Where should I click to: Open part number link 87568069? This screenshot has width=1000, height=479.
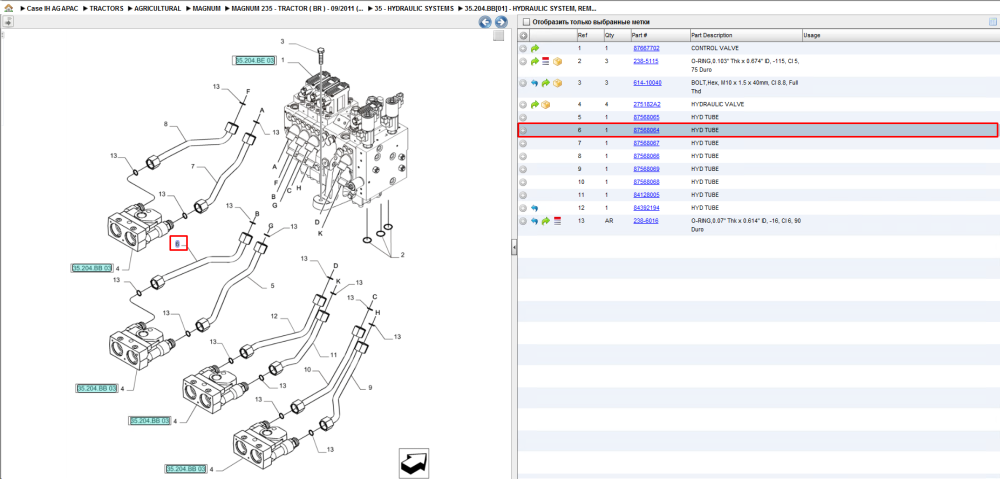pyautogui.click(x=646, y=169)
